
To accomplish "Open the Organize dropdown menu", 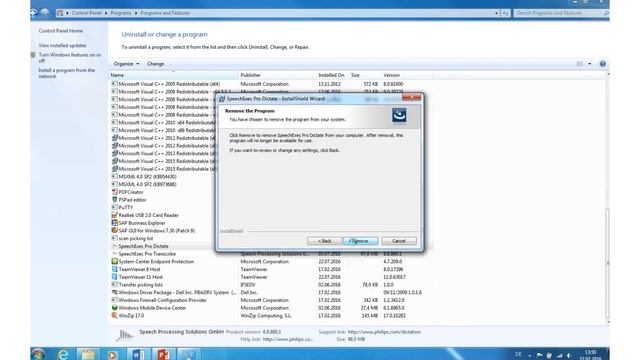I will [126, 64].
